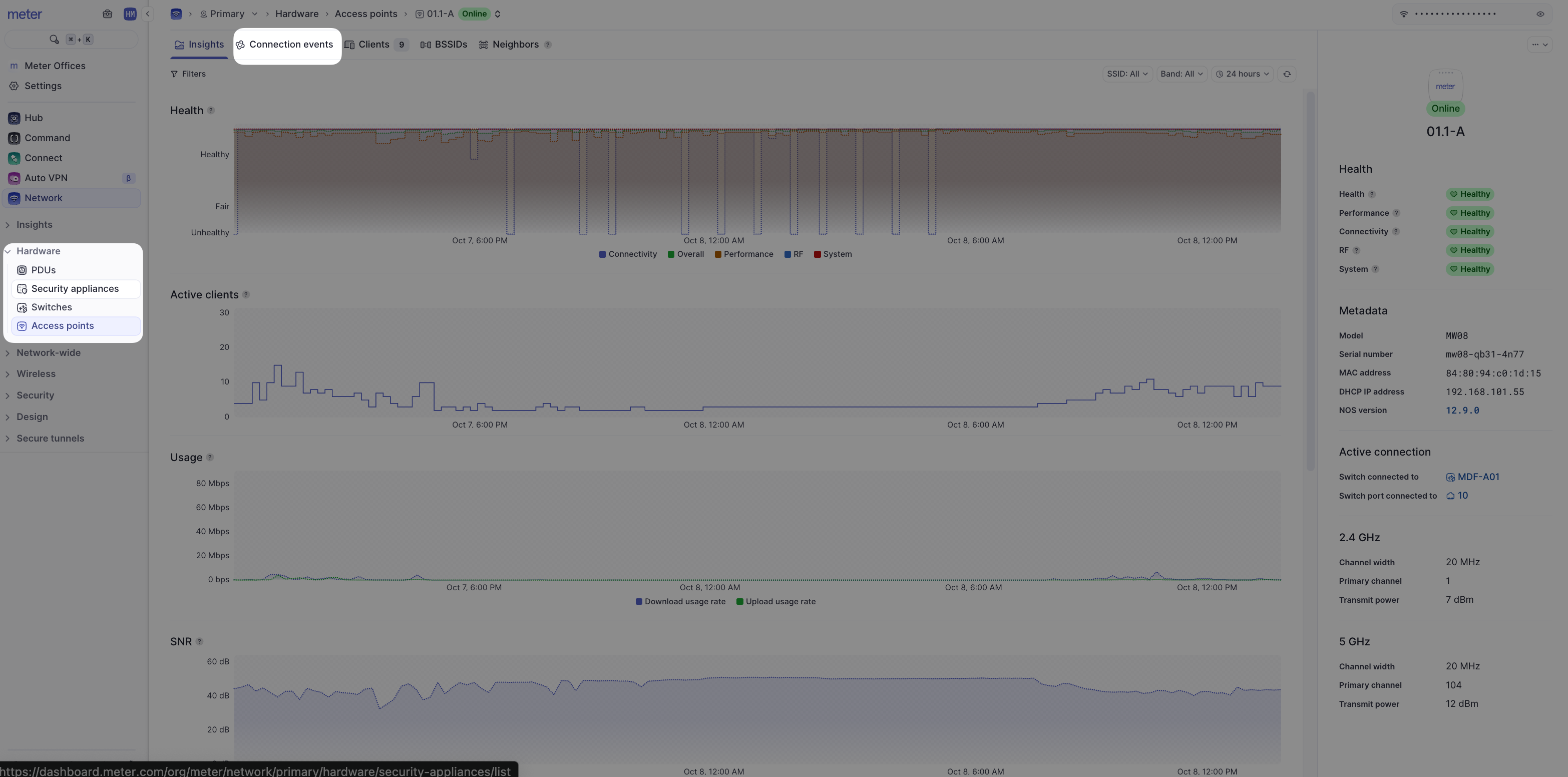Expand the Wireless sidebar section
The image size is (1568, 777).
click(36, 374)
